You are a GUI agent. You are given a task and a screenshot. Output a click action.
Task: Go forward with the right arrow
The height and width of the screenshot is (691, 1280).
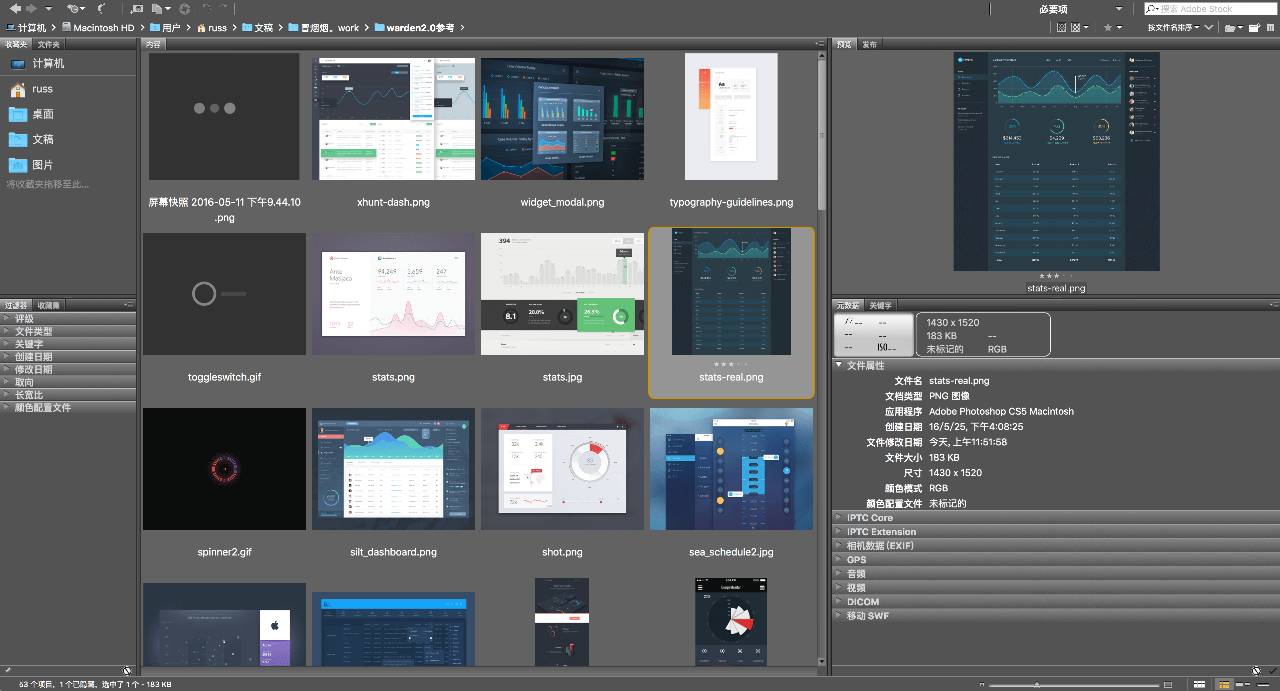[x=30, y=9]
